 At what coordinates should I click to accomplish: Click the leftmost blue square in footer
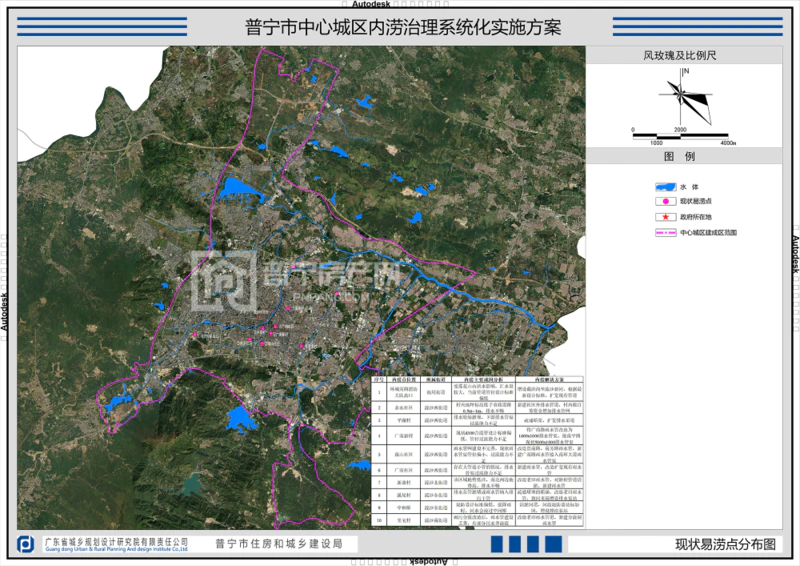[495, 543]
